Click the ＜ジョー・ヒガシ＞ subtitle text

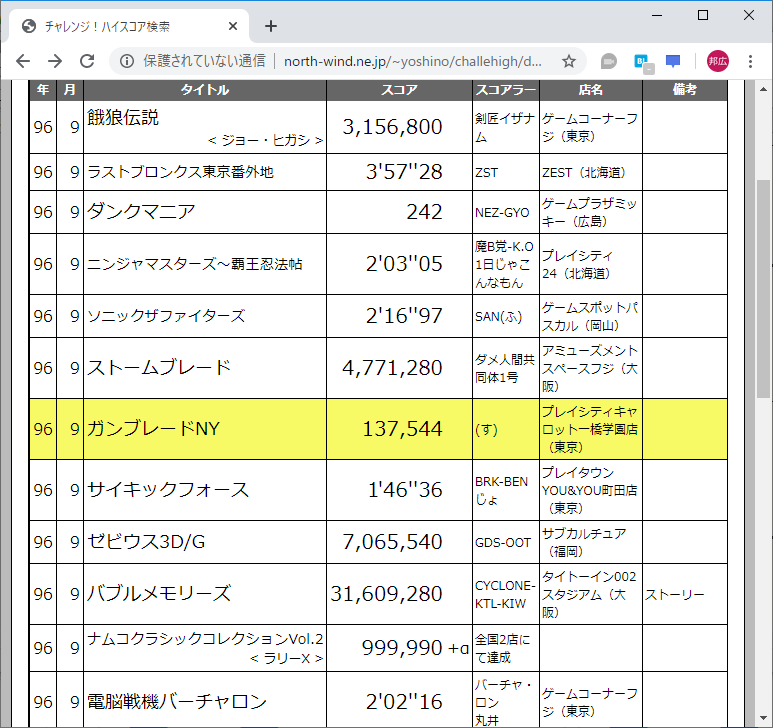point(265,140)
